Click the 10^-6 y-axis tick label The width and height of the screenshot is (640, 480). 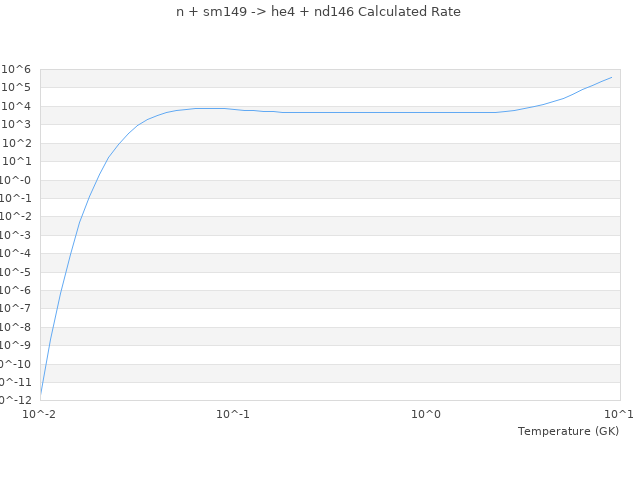16,290
